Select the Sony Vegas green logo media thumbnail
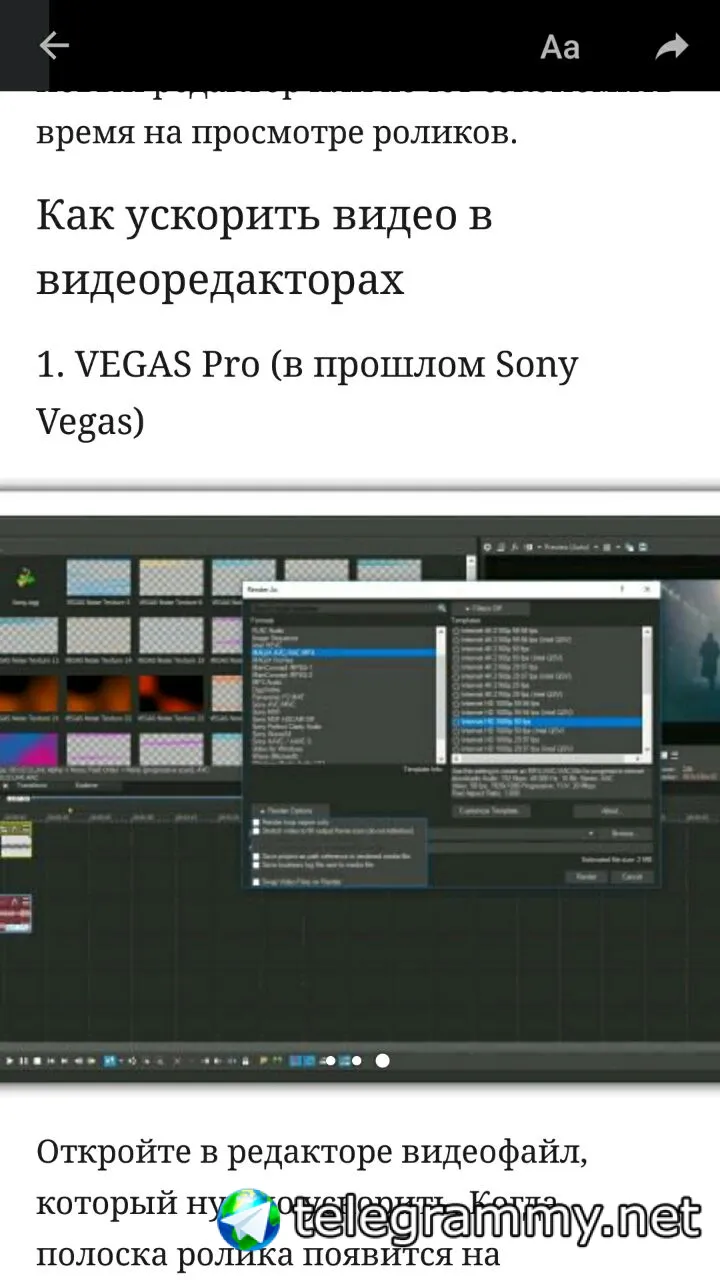 pyautogui.click(x=25, y=578)
